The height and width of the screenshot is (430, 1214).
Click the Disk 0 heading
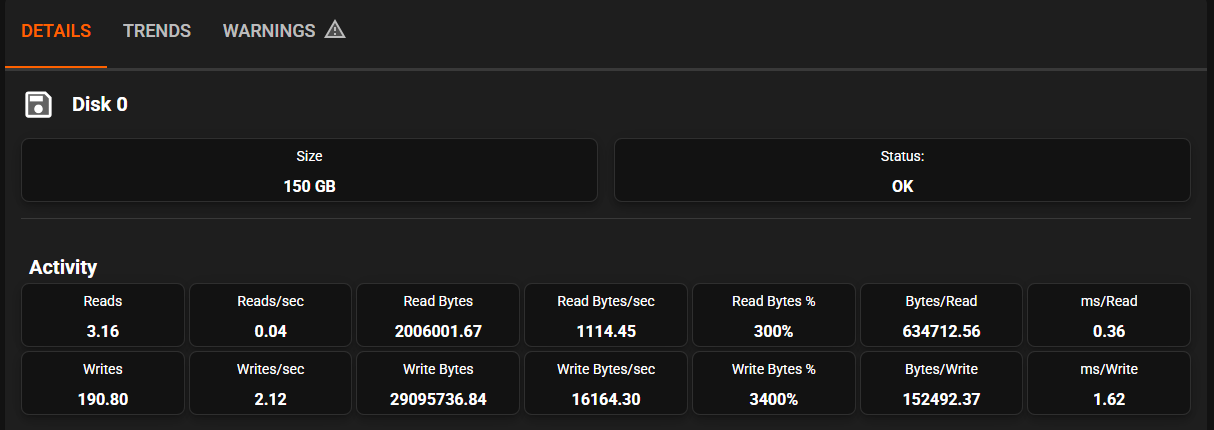click(x=100, y=104)
